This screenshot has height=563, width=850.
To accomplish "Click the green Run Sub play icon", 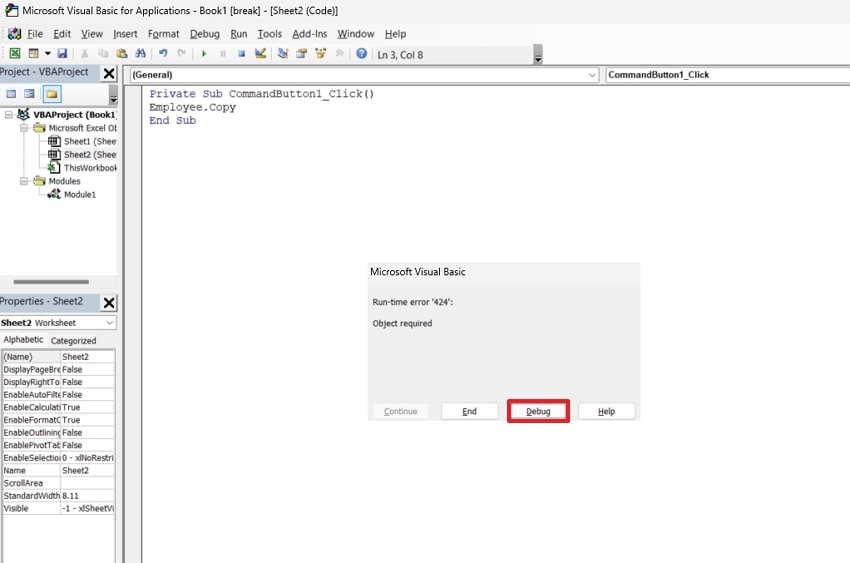I will click(204, 54).
